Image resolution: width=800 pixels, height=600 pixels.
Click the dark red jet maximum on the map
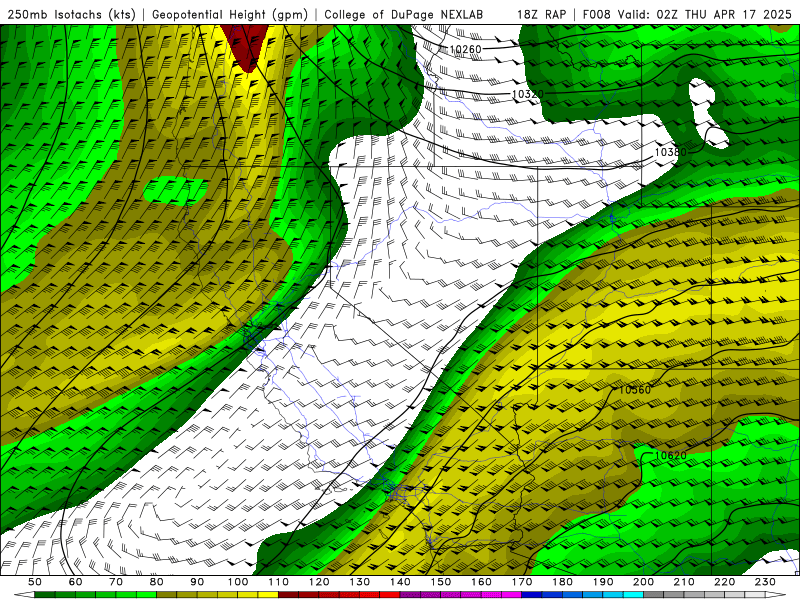tap(247, 46)
